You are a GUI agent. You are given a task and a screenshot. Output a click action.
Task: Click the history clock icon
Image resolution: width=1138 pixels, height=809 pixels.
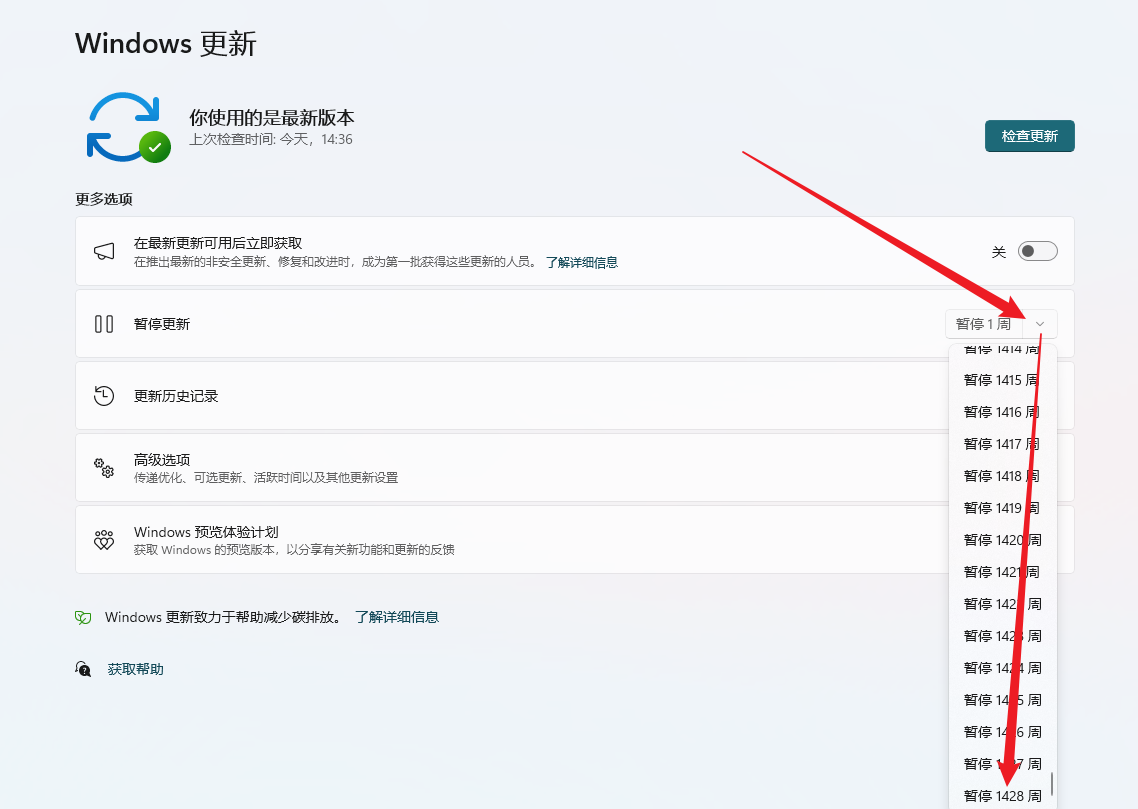pyautogui.click(x=104, y=396)
